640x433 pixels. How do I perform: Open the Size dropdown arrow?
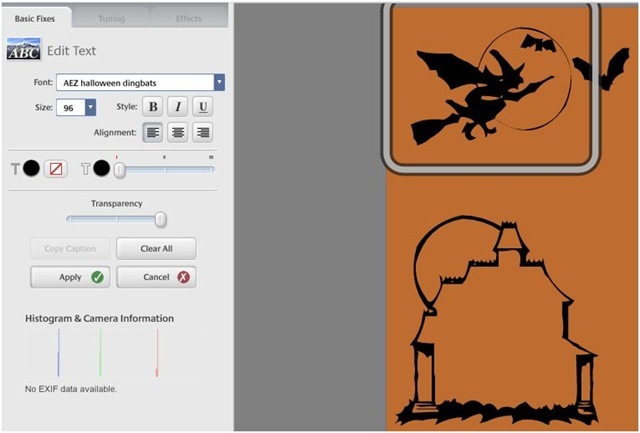pyautogui.click(x=91, y=107)
